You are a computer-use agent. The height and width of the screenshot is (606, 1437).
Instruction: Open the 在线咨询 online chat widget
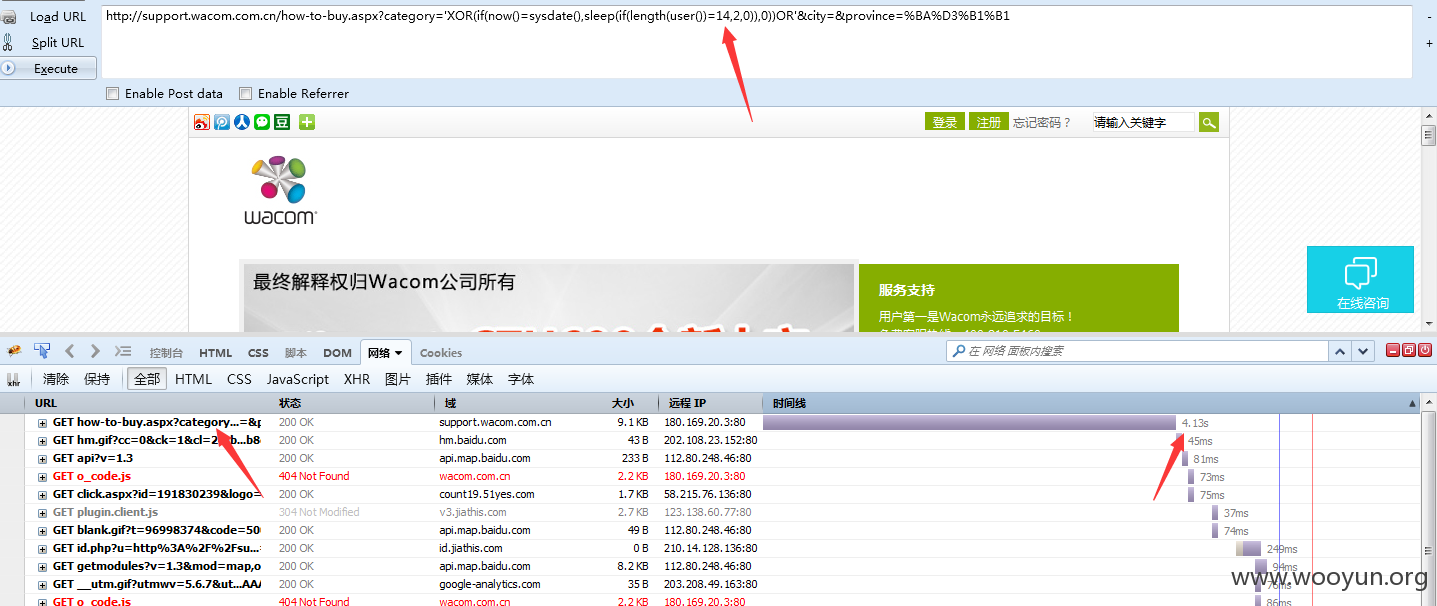(1361, 279)
